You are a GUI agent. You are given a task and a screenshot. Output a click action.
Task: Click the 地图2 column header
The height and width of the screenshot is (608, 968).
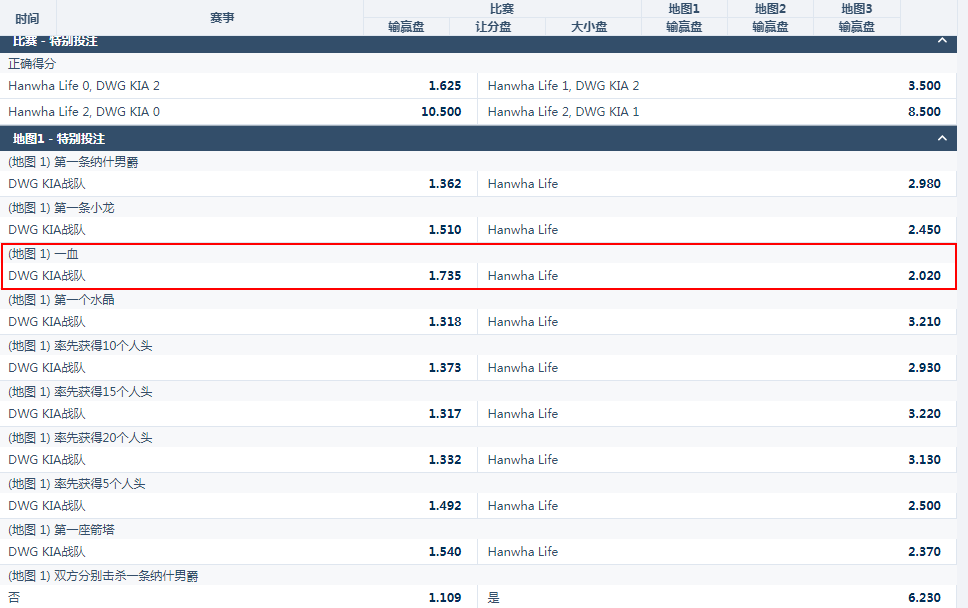[770, 9]
